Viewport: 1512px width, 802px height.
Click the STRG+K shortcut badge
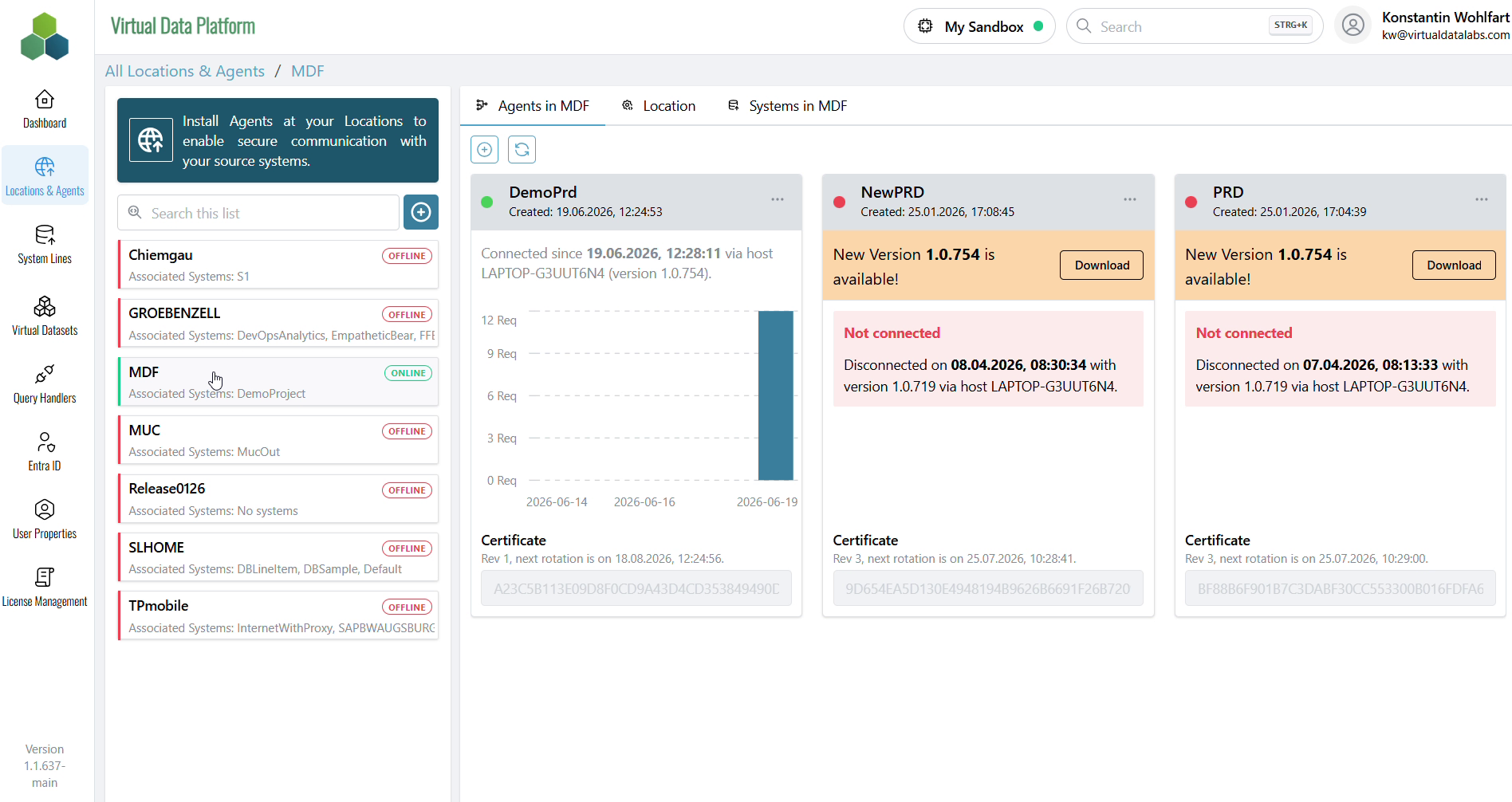point(1290,26)
